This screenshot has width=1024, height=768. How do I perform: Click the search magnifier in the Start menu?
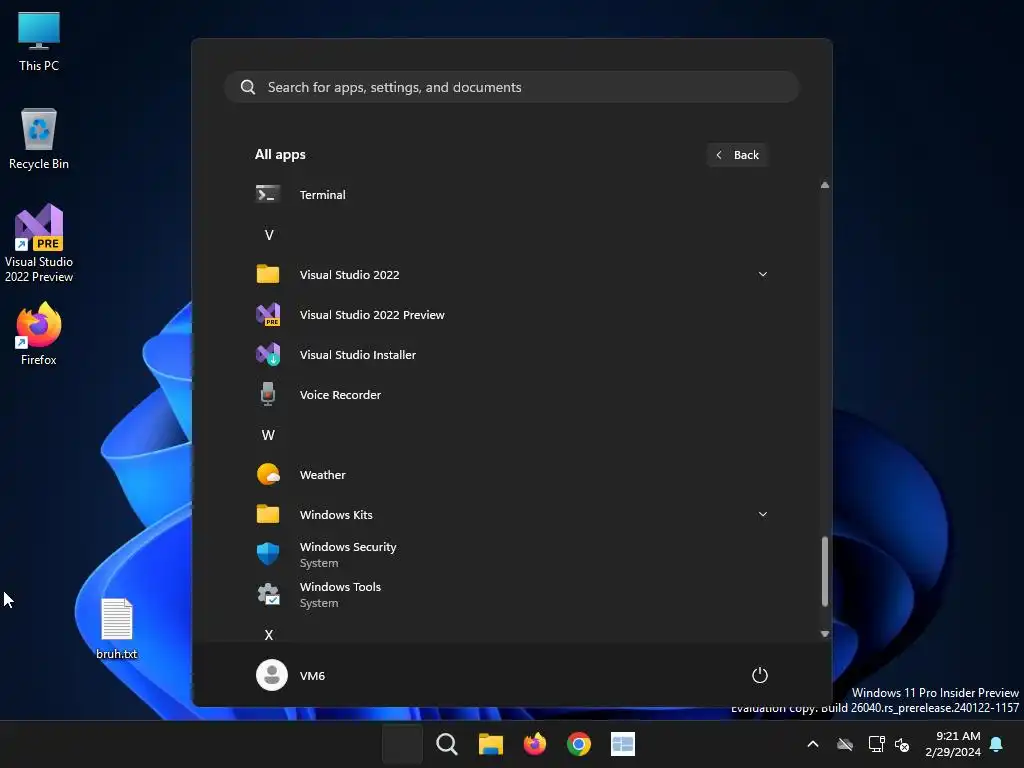coord(248,87)
